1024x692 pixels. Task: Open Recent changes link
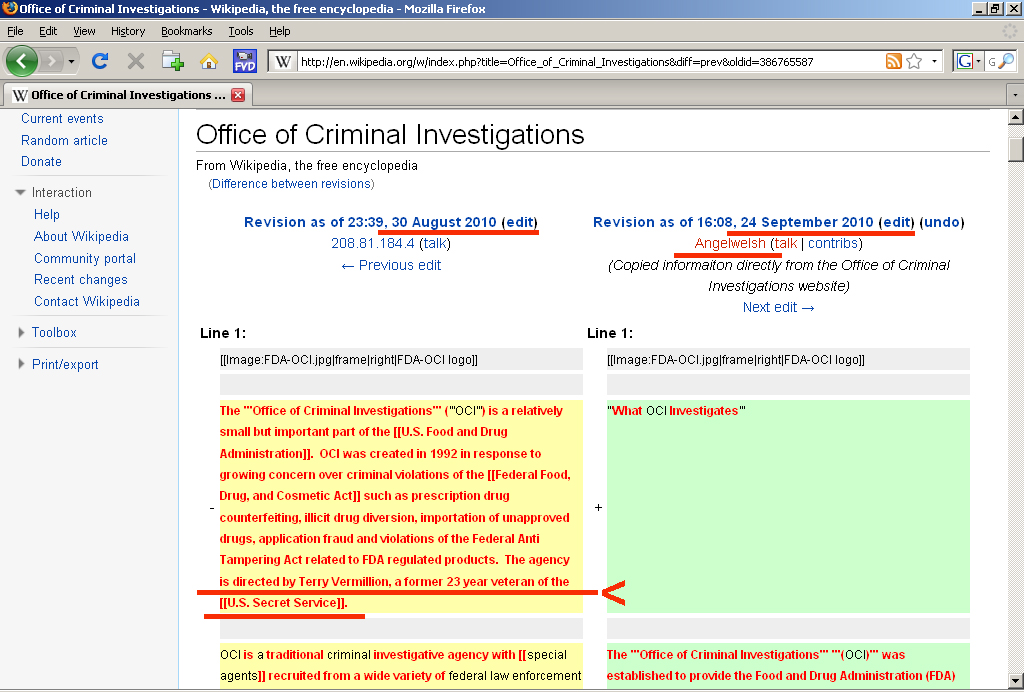pos(81,279)
